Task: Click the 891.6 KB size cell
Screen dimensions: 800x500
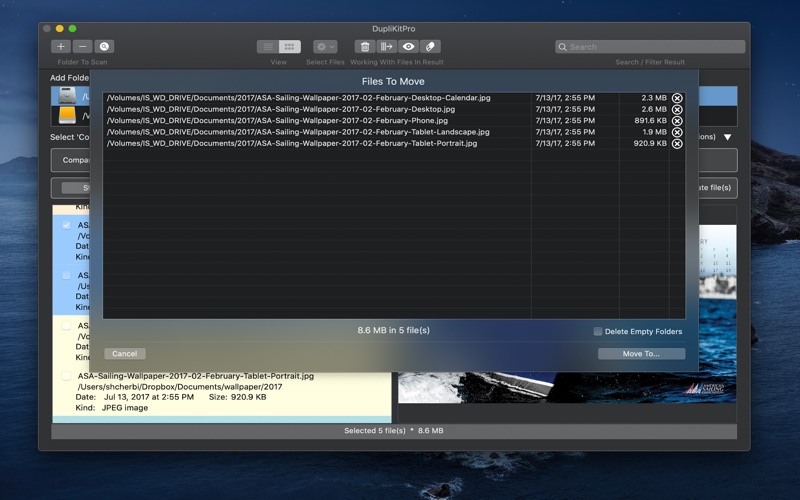Action: coord(650,120)
